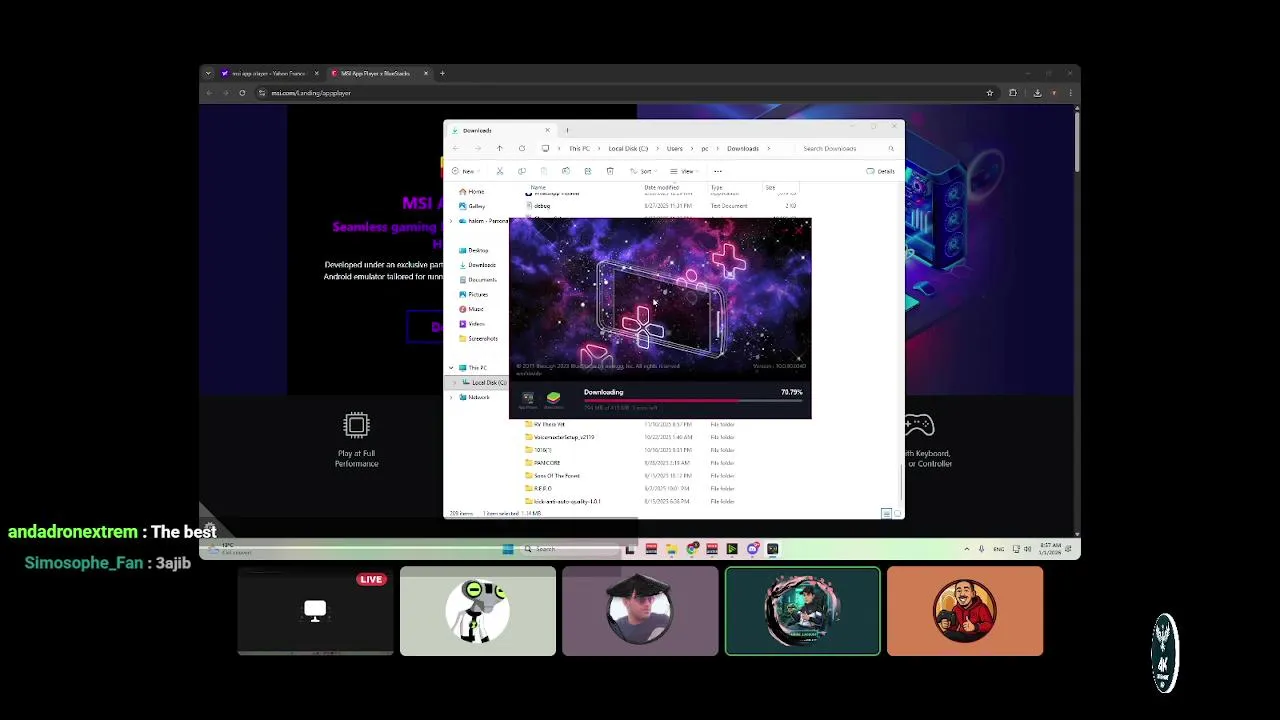The width and height of the screenshot is (1280, 720).
Task: Reload the msi.com page
Action: (x=242, y=93)
